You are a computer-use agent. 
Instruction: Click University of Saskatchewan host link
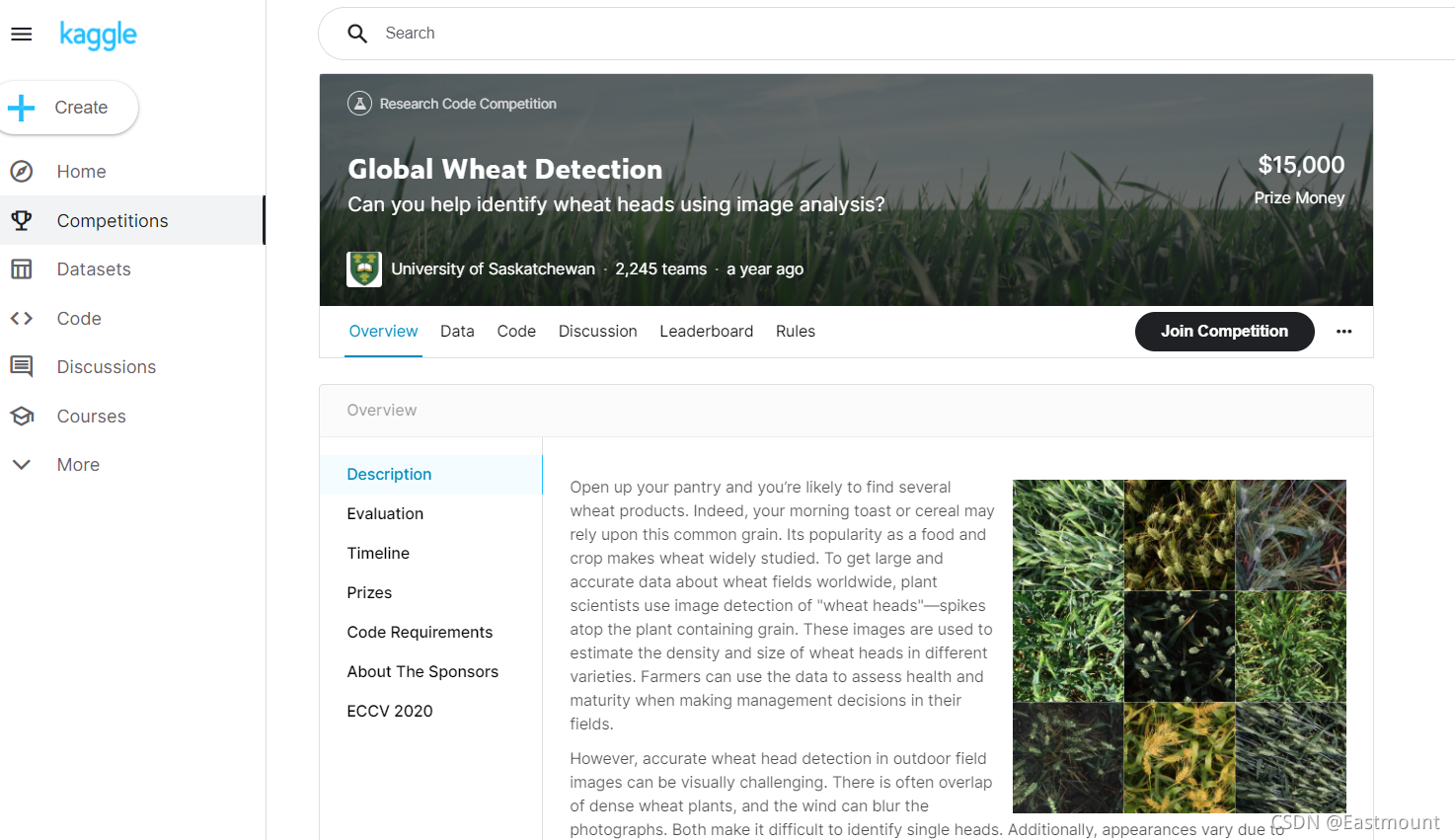coord(493,269)
